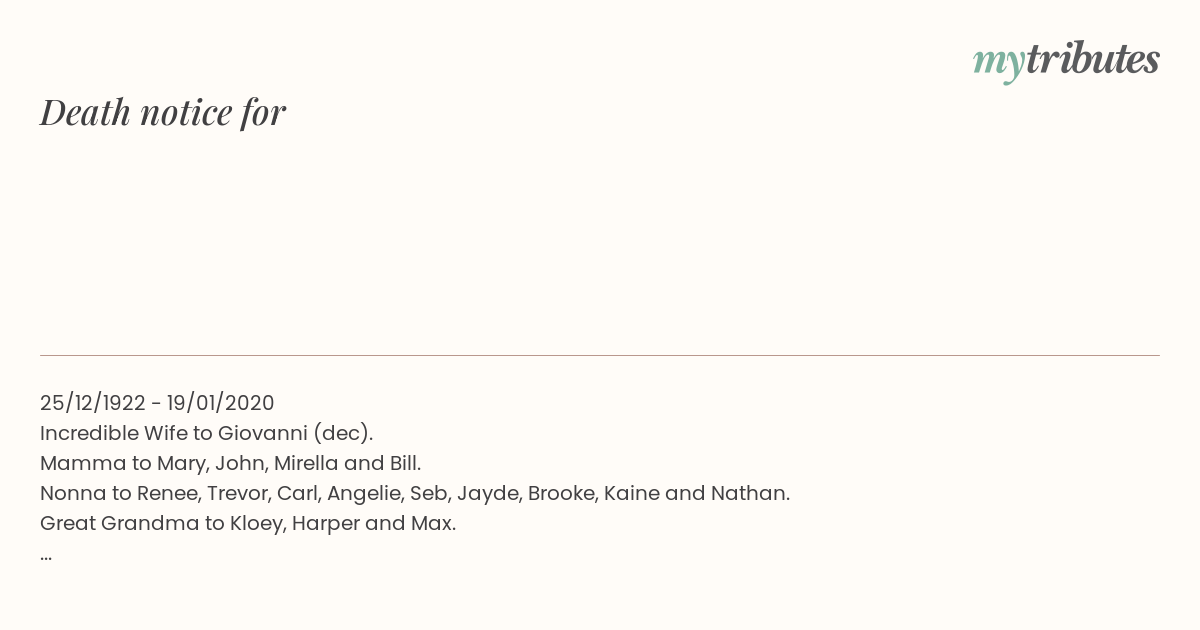Click the name Nathan

click(748, 493)
